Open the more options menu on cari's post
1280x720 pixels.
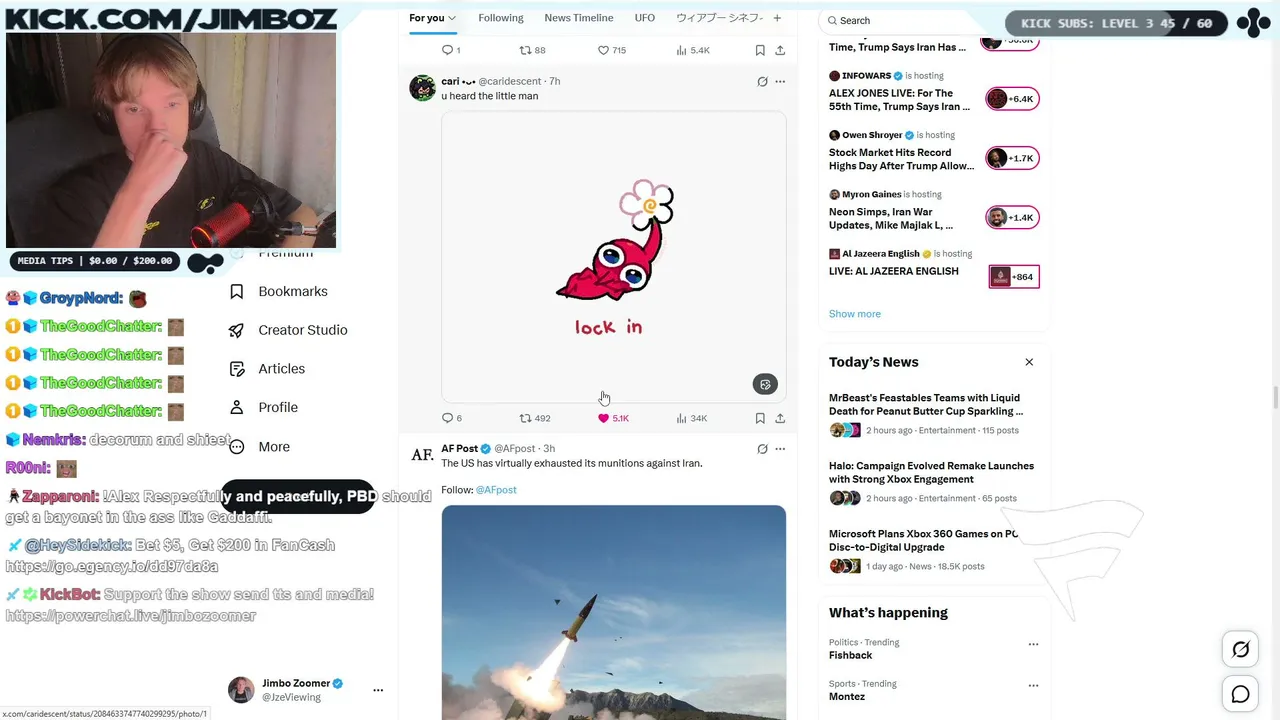(x=780, y=82)
